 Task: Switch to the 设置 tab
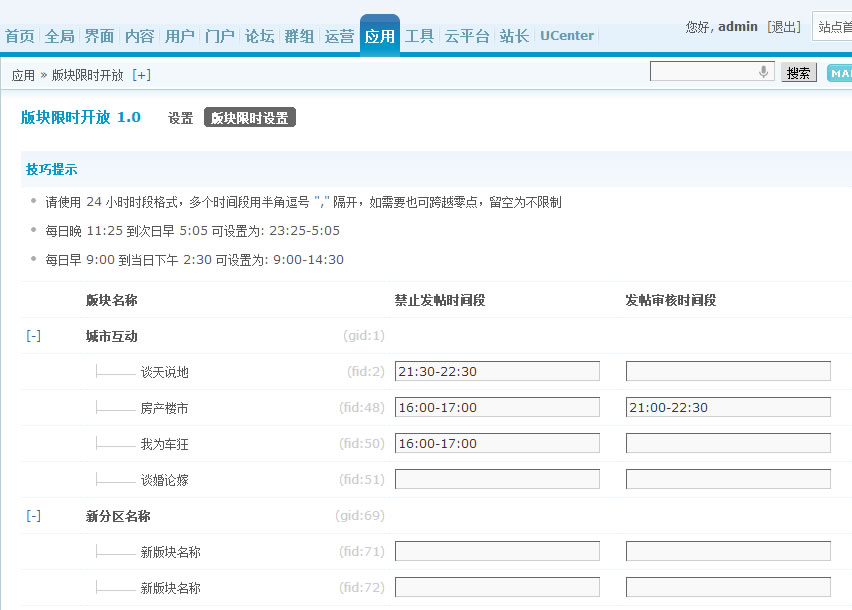coord(180,118)
